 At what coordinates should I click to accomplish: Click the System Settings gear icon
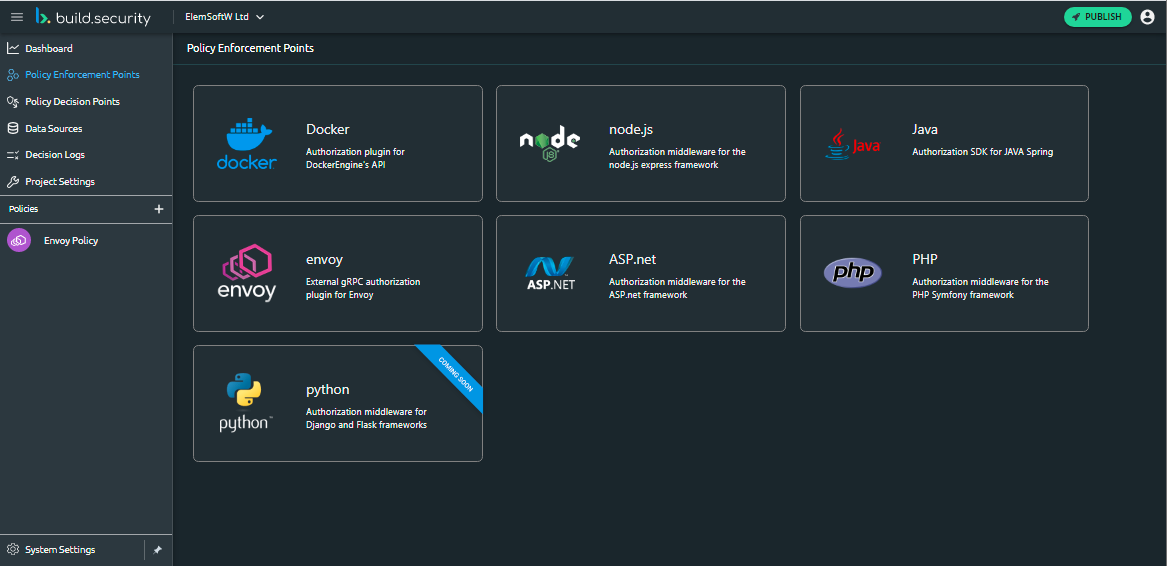tap(13, 550)
